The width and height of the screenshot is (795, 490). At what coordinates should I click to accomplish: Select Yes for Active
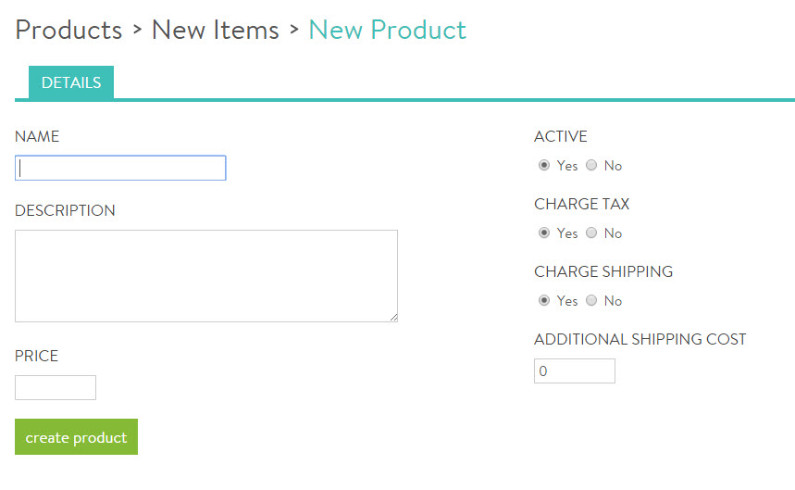tap(544, 165)
